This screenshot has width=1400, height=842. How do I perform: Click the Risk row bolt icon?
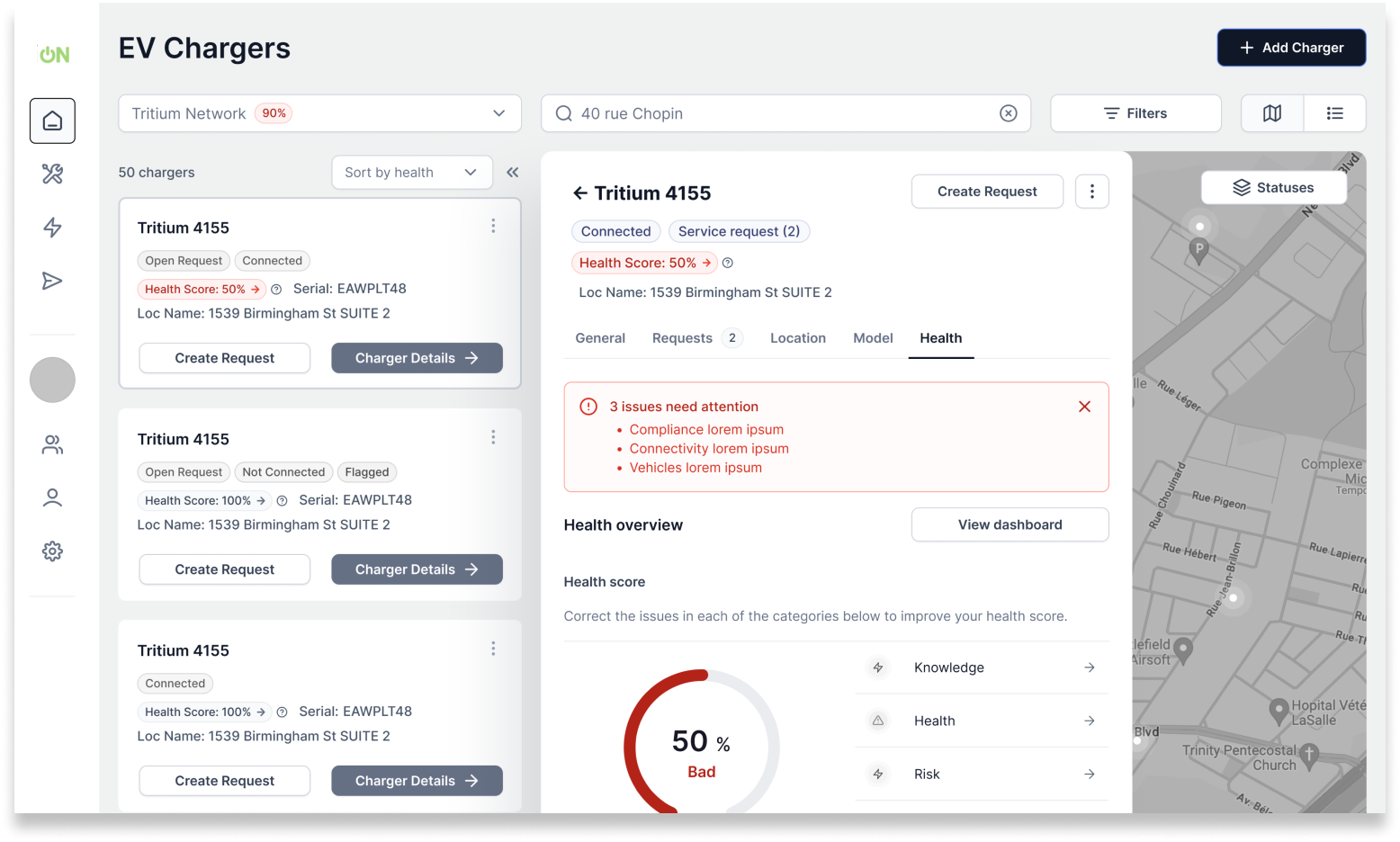[x=878, y=774]
